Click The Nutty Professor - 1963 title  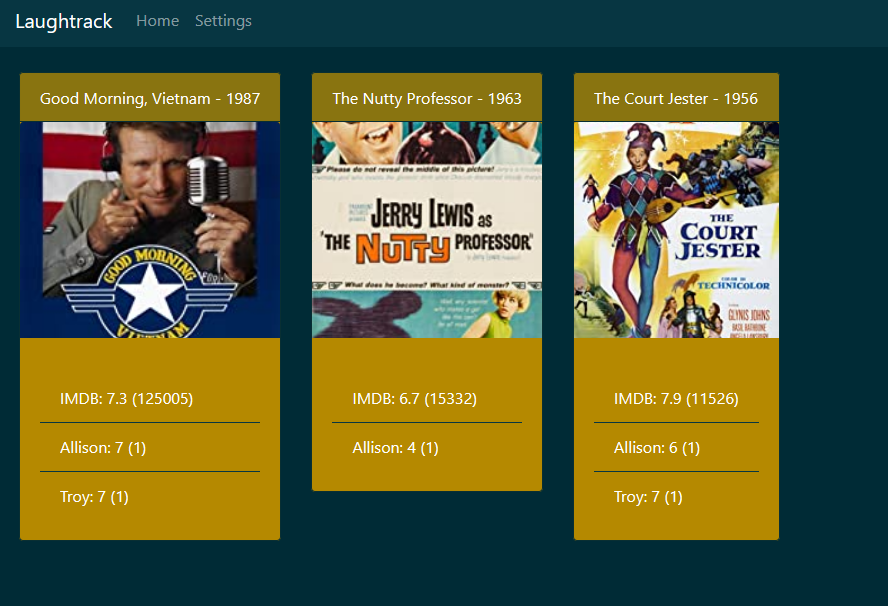[427, 99]
